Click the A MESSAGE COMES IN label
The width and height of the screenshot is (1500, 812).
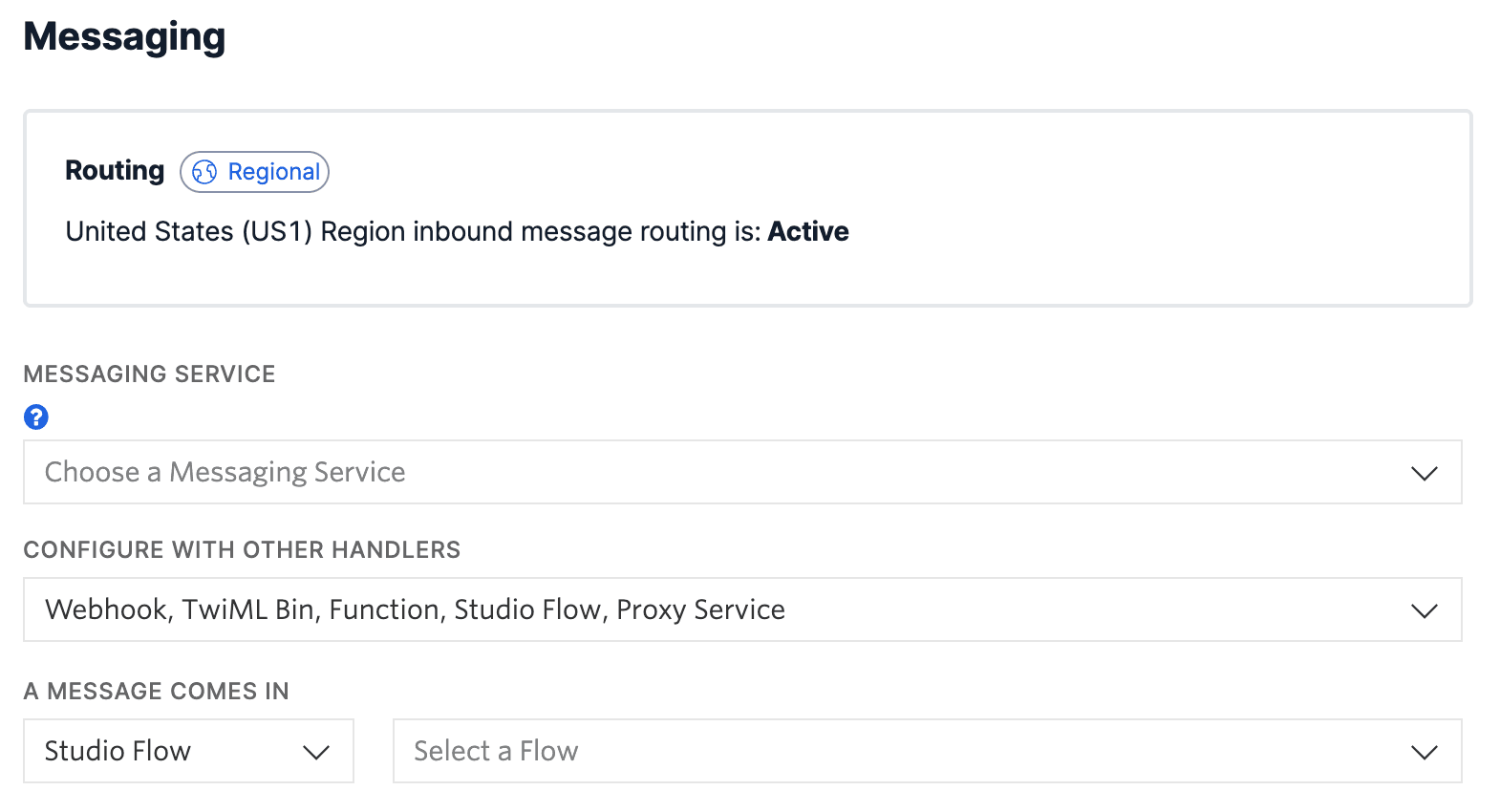(156, 691)
